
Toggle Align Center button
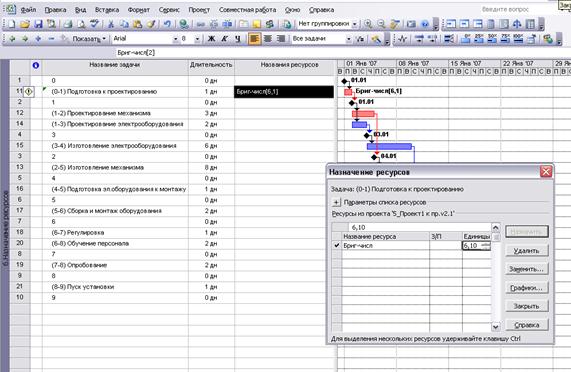point(268,39)
